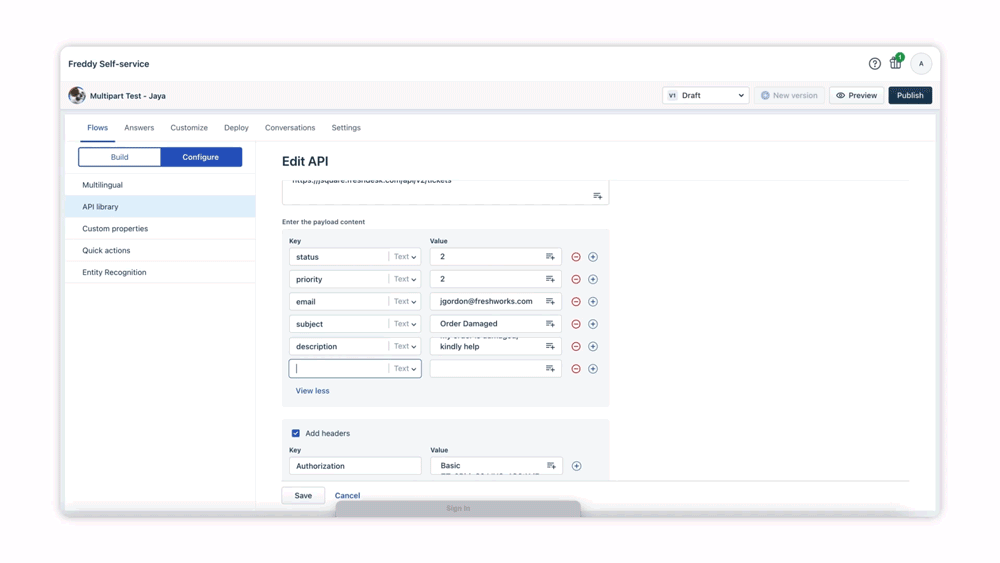Click the New version button
This screenshot has height=563, width=1000.
click(789, 96)
